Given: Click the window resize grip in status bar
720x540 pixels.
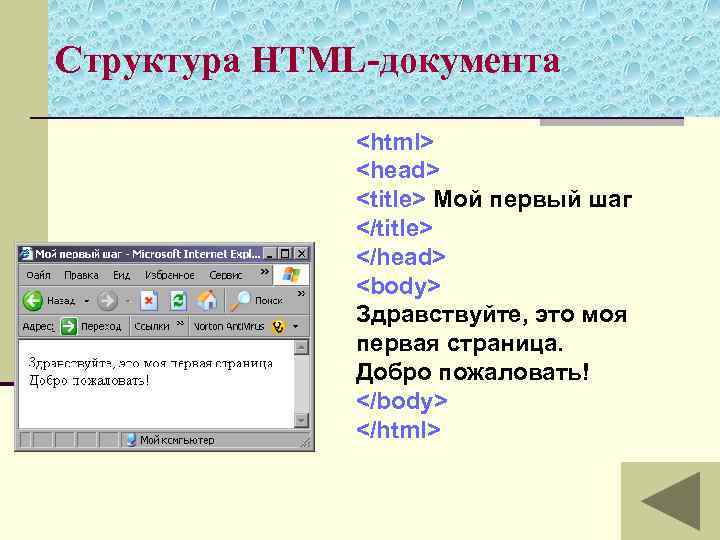Looking at the screenshot, I should [305, 443].
